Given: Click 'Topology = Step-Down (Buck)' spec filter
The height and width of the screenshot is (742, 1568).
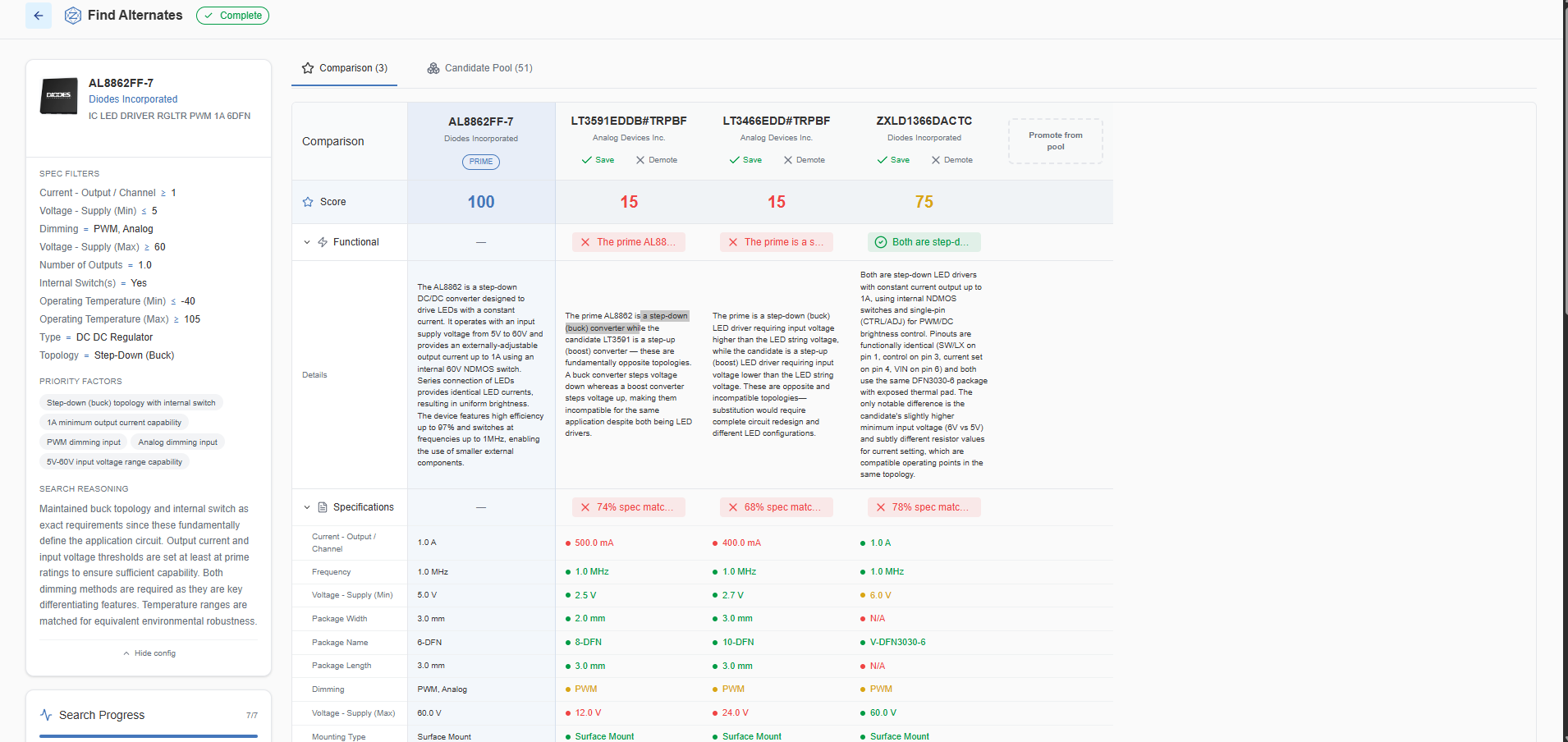Looking at the screenshot, I should [107, 355].
